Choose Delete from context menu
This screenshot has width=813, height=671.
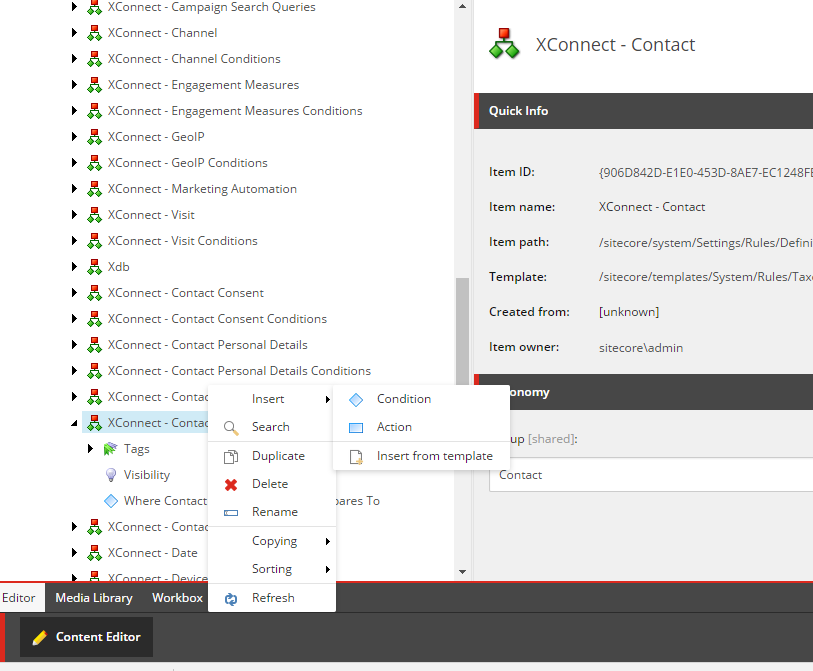(x=272, y=484)
